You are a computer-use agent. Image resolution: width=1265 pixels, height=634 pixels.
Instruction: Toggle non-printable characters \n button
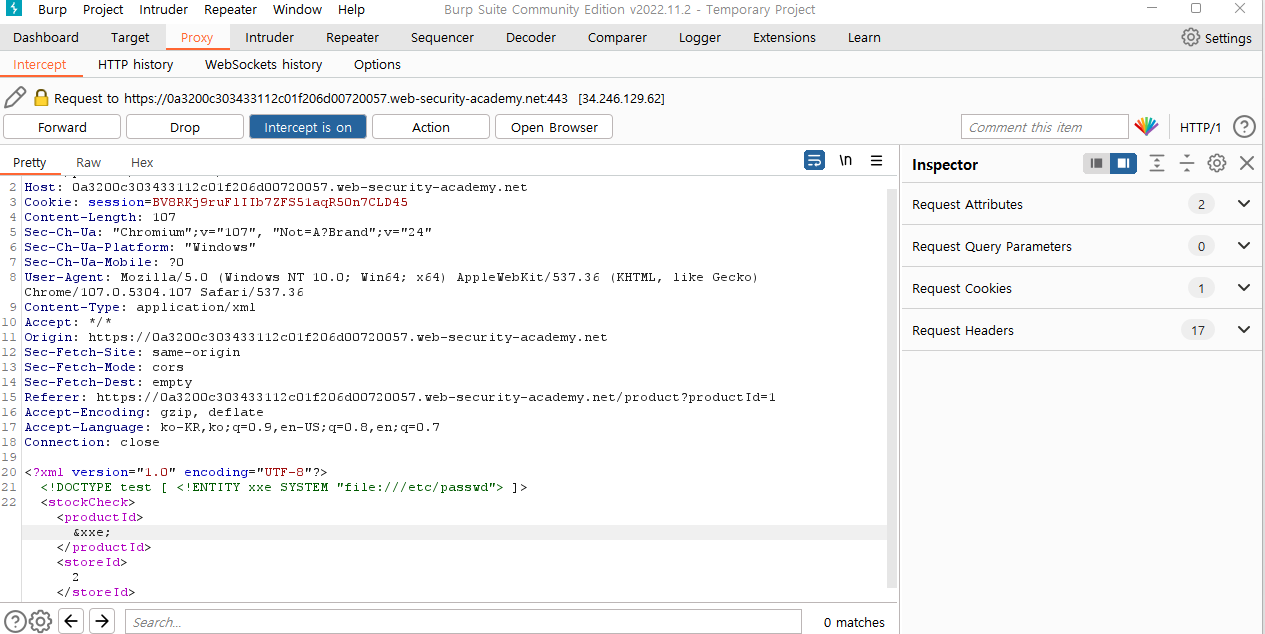pos(845,160)
